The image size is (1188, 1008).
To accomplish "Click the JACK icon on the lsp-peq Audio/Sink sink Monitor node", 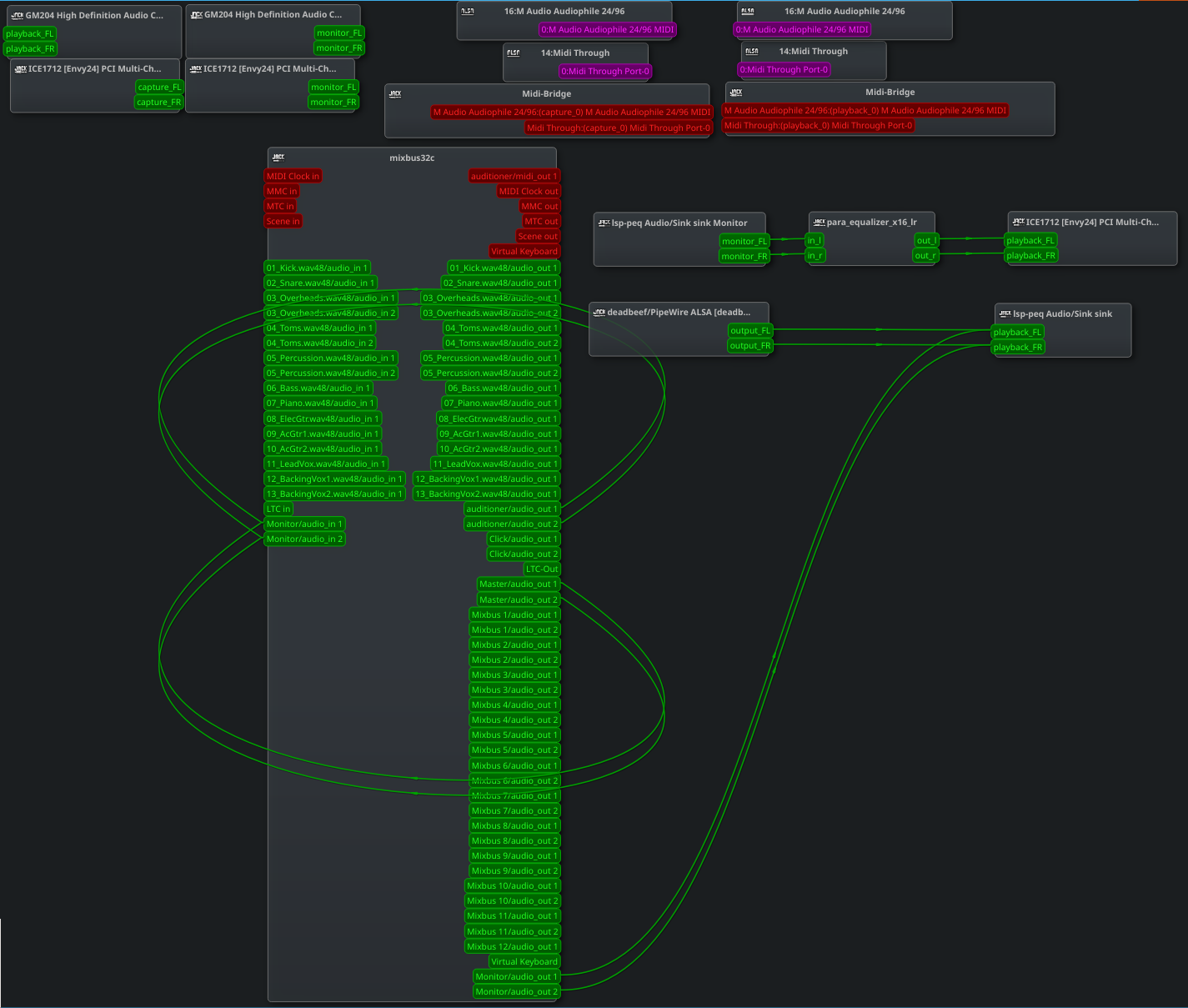I will pyautogui.click(x=604, y=223).
